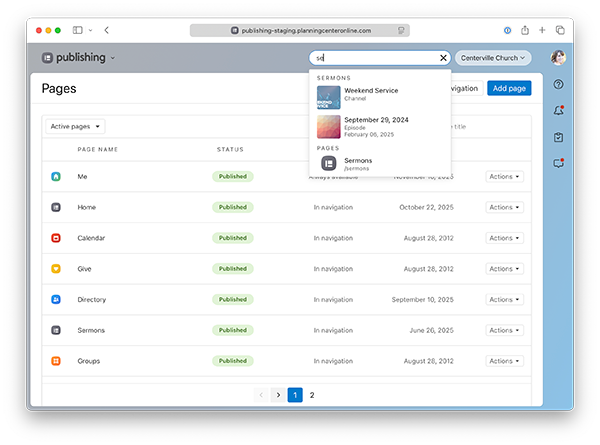Viewport: 600px width, 445px height.
Task: Open the tasks clipboard icon
Action: coord(558,137)
